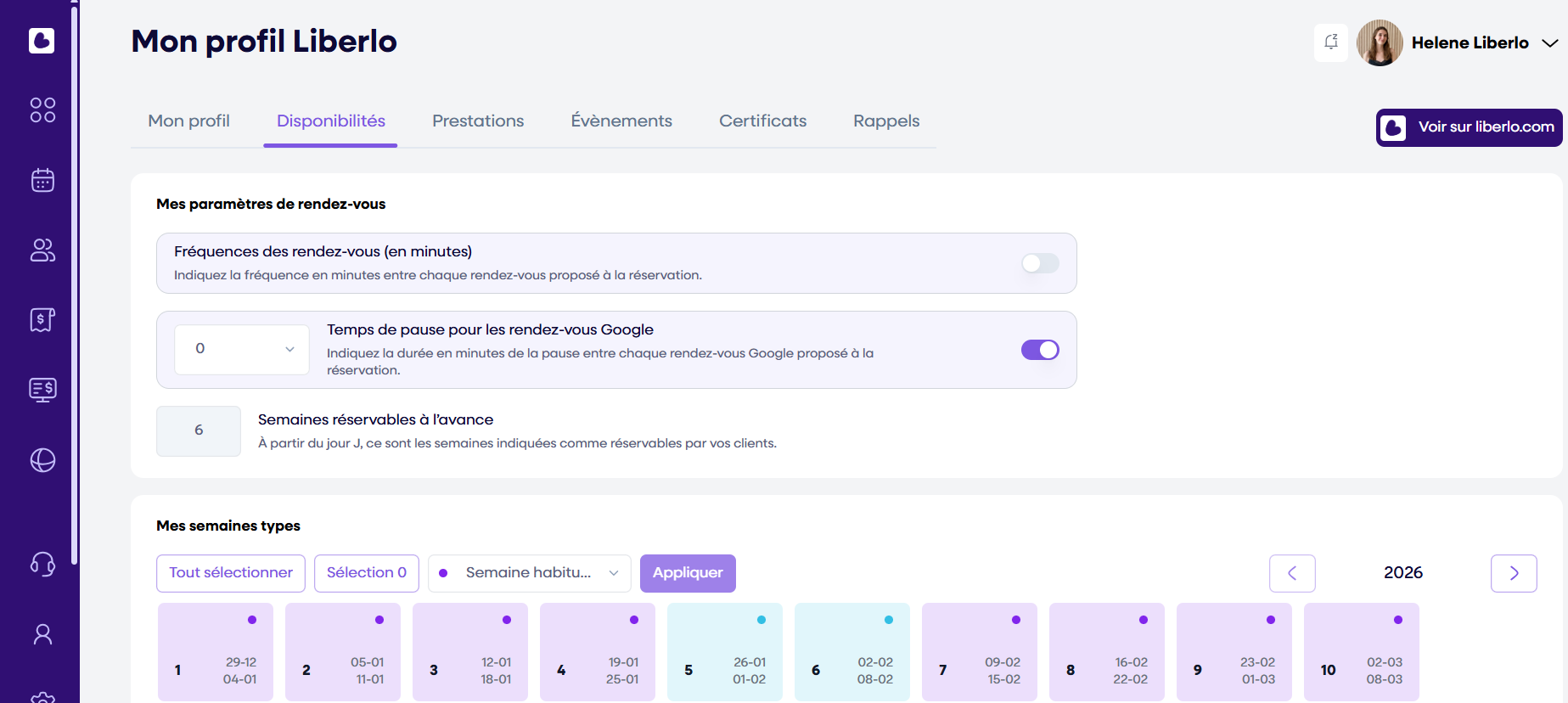Open support headset icon in sidebar

click(x=42, y=564)
